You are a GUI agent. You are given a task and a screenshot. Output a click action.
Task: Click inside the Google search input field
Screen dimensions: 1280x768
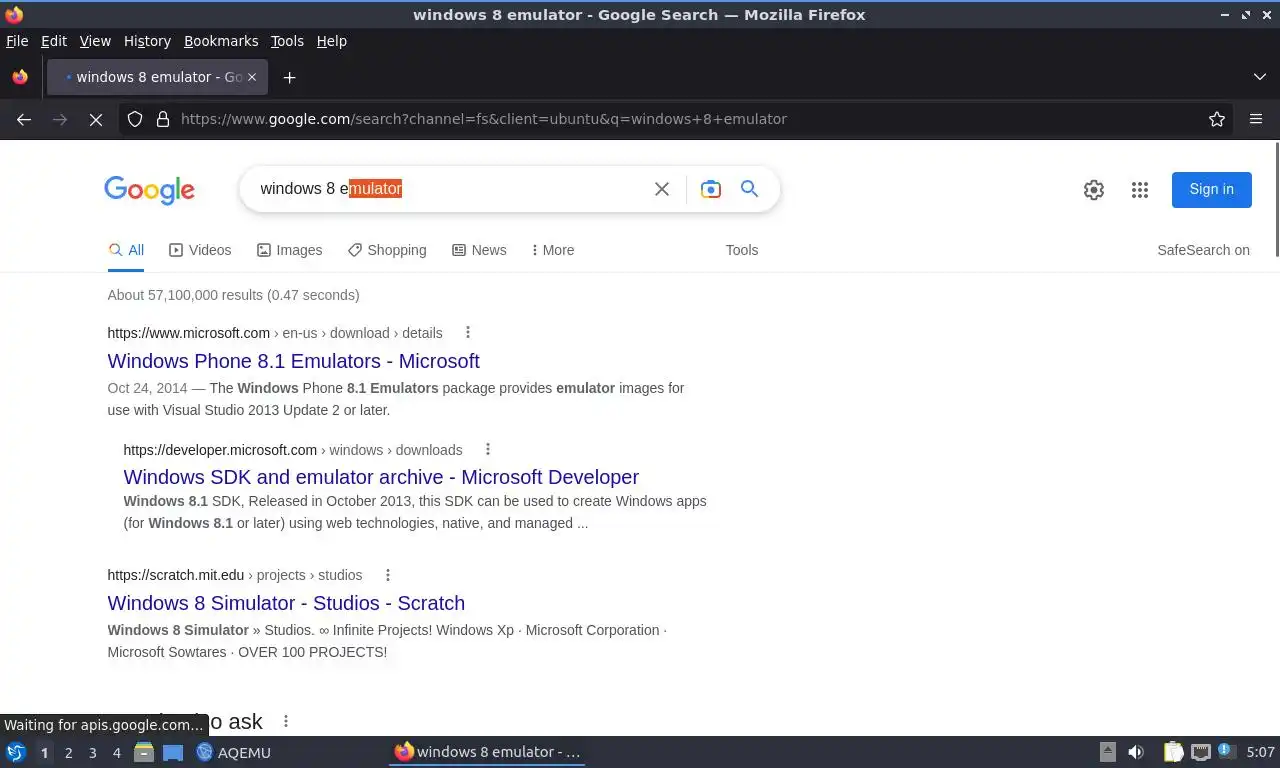point(450,189)
